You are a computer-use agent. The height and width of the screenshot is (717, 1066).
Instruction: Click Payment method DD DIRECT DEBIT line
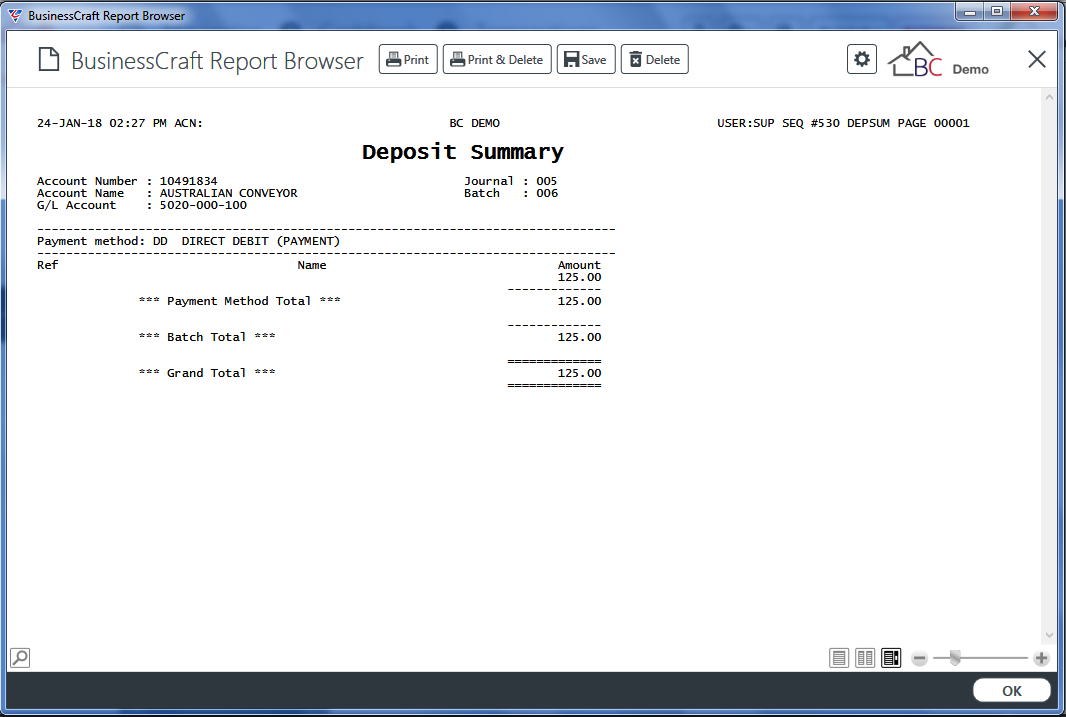(x=188, y=241)
